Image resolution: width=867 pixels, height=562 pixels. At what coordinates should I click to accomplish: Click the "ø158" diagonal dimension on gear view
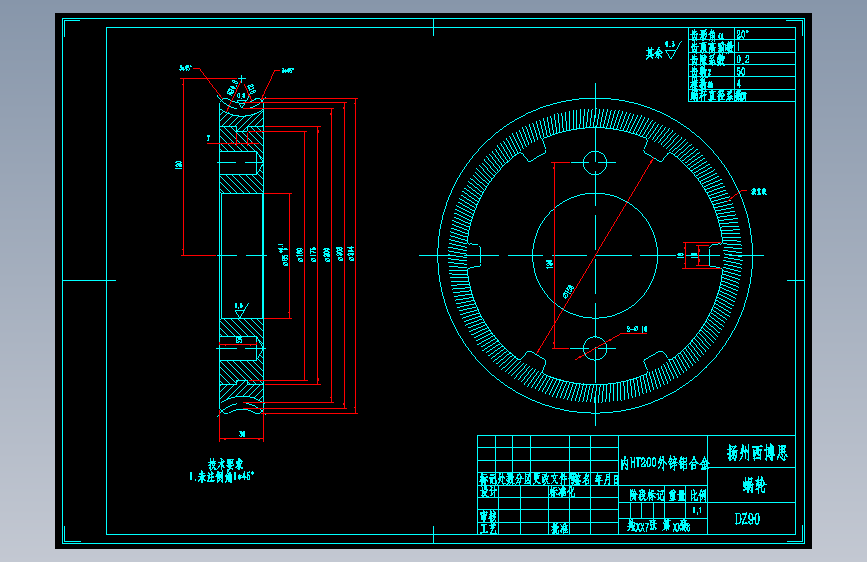point(568,292)
